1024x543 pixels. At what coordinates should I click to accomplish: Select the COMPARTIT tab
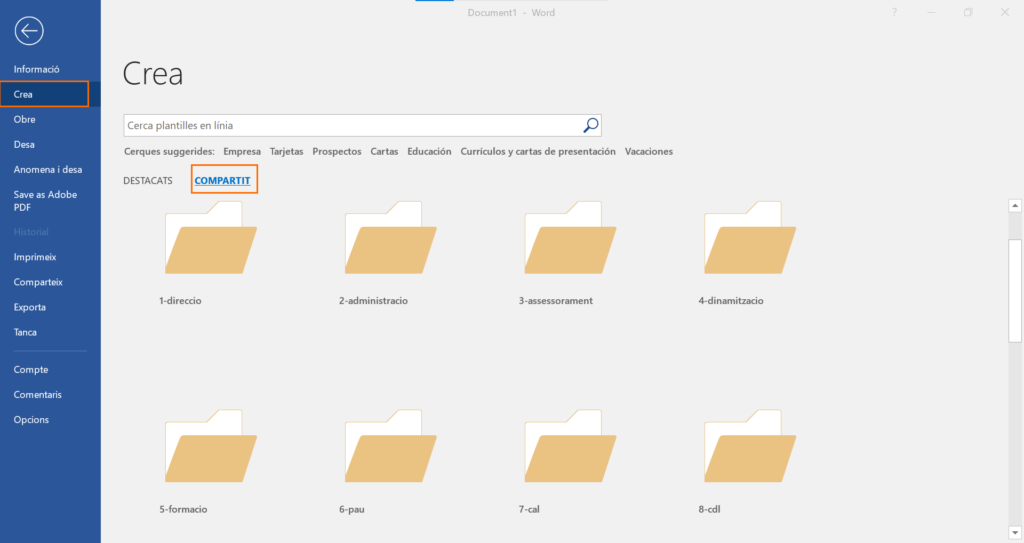click(224, 181)
